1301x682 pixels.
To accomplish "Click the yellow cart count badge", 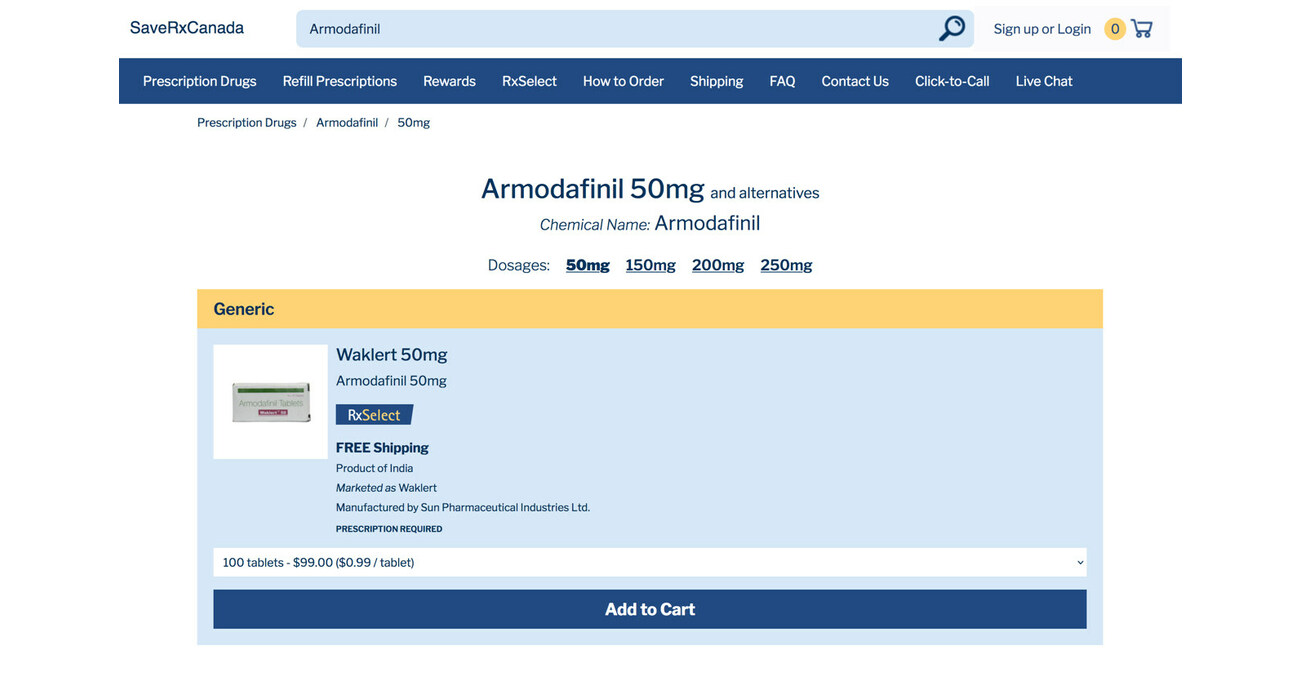I will tap(1115, 29).
